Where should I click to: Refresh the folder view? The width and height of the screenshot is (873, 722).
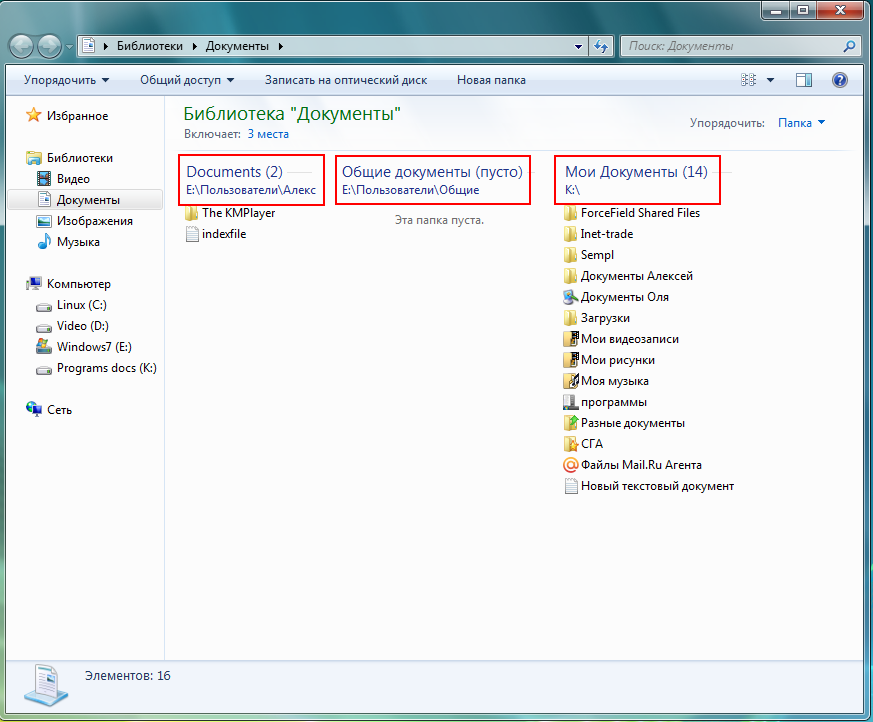click(x=601, y=46)
